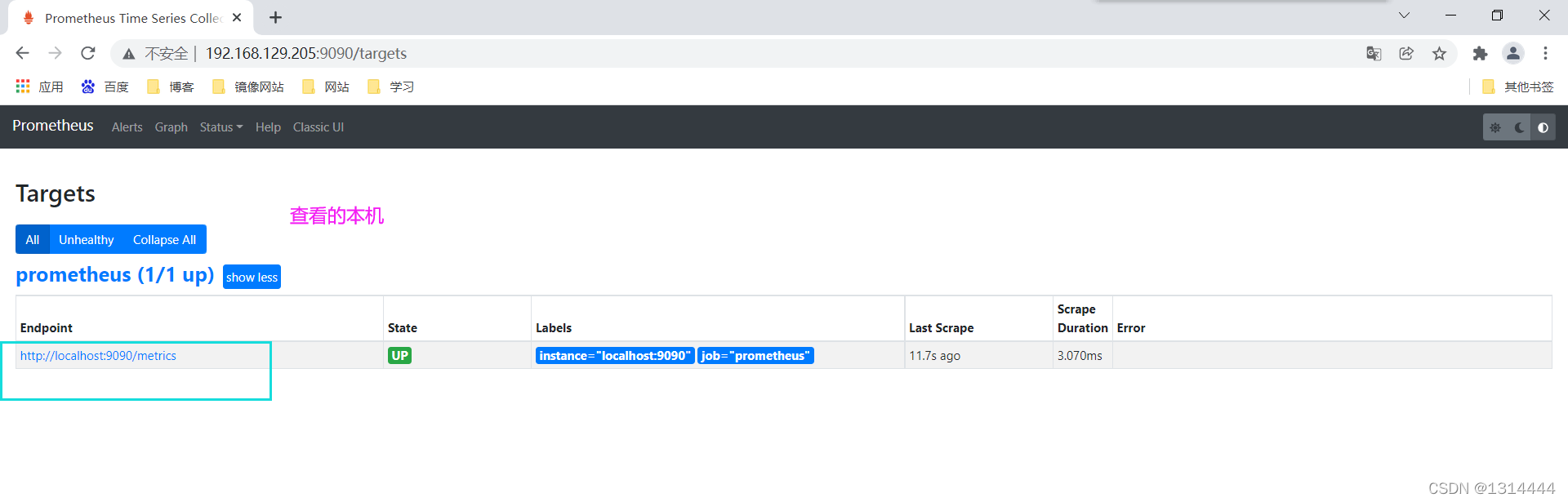Image resolution: width=1568 pixels, height=502 pixels.
Task: Click the share page icon
Action: 1406,53
